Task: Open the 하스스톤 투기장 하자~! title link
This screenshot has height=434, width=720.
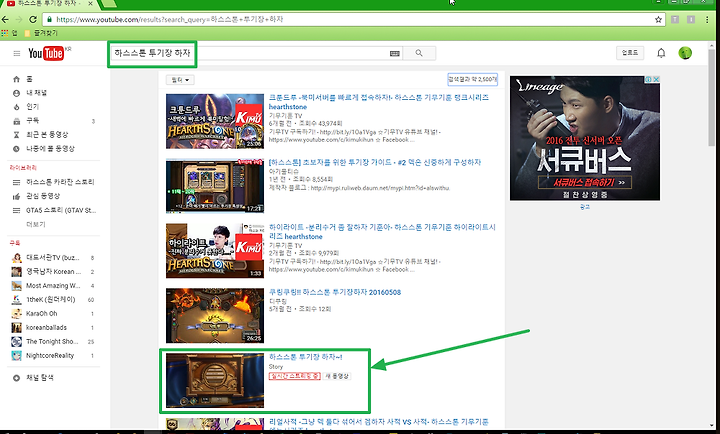Action: [x=305, y=357]
